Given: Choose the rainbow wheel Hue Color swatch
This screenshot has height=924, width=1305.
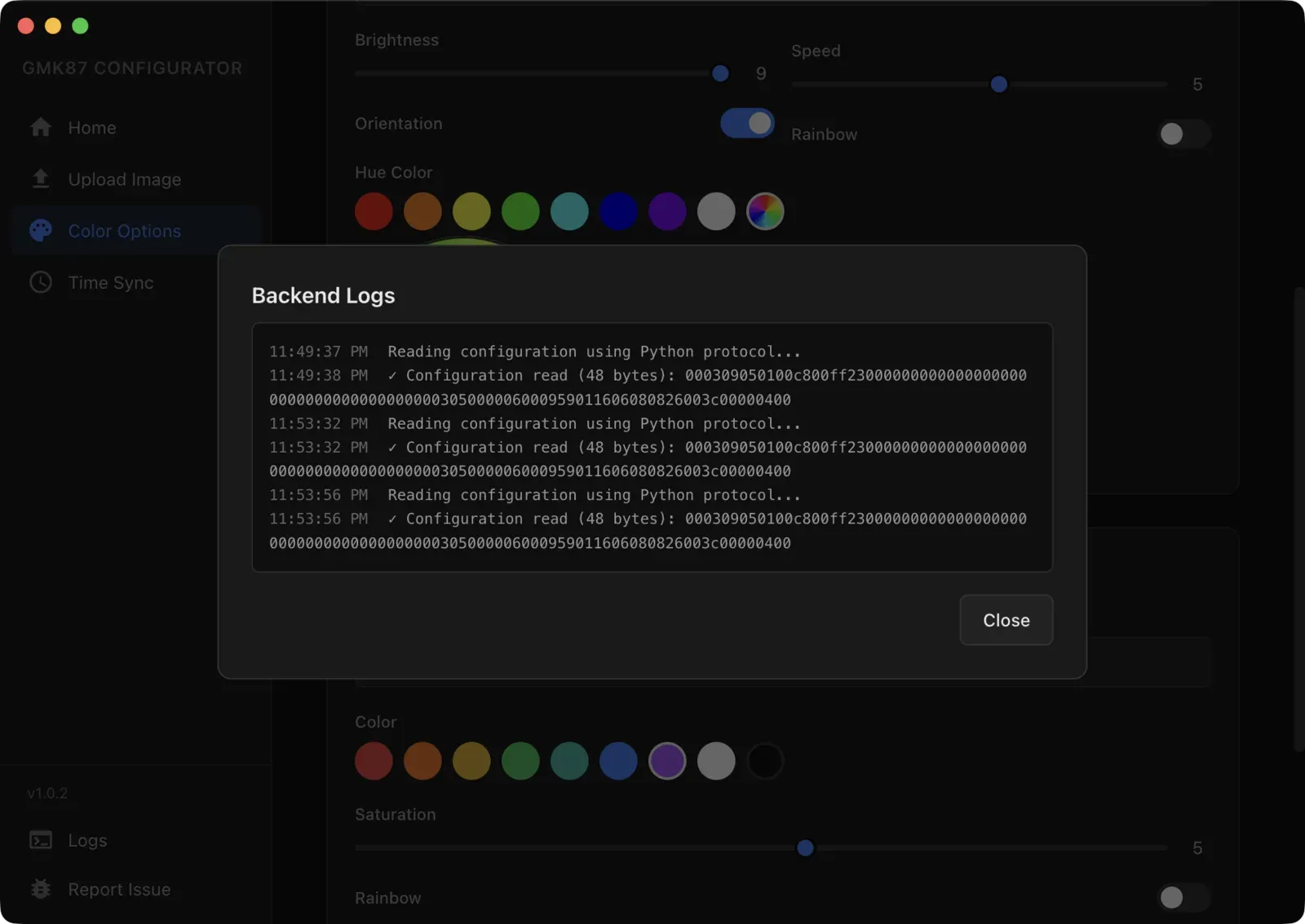Looking at the screenshot, I should pyautogui.click(x=765, y=211).
